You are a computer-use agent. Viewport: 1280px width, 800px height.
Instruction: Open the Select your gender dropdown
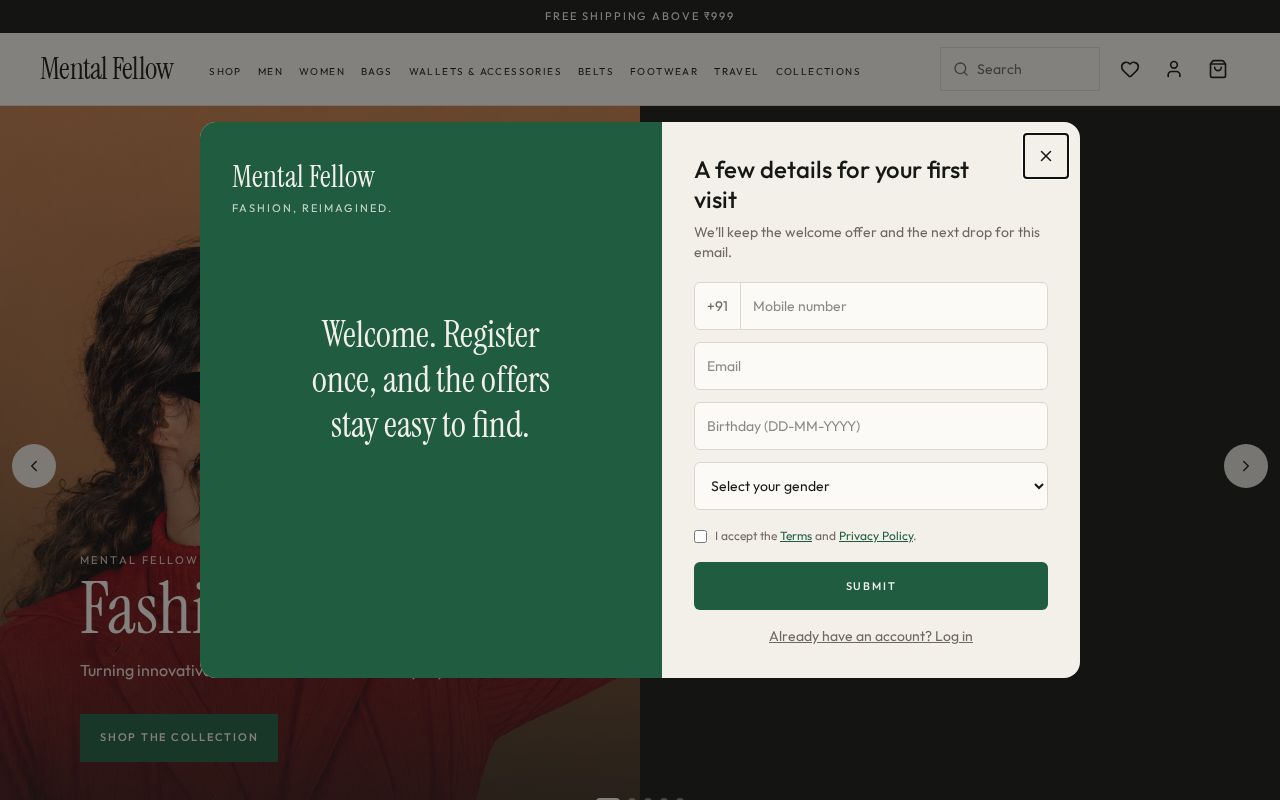pos(871,486)
